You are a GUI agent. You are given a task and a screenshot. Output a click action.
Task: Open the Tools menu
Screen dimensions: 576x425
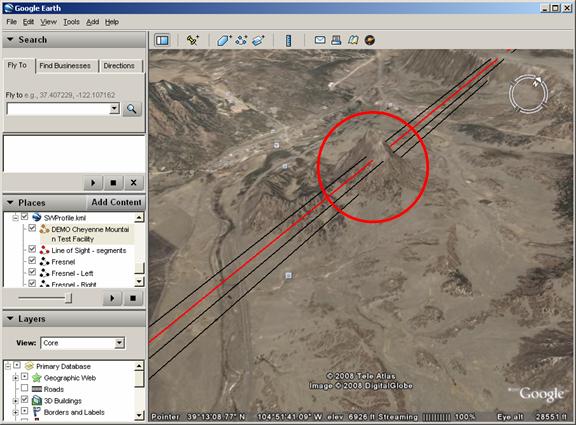71,22
